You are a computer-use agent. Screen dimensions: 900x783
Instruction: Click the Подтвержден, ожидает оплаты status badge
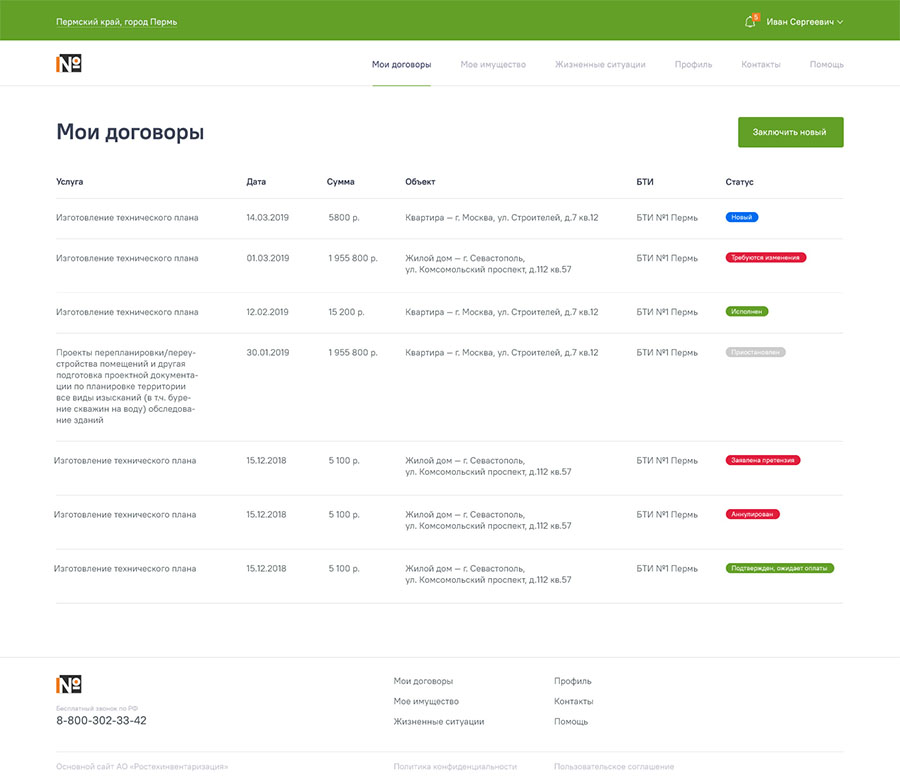point(780,568)
